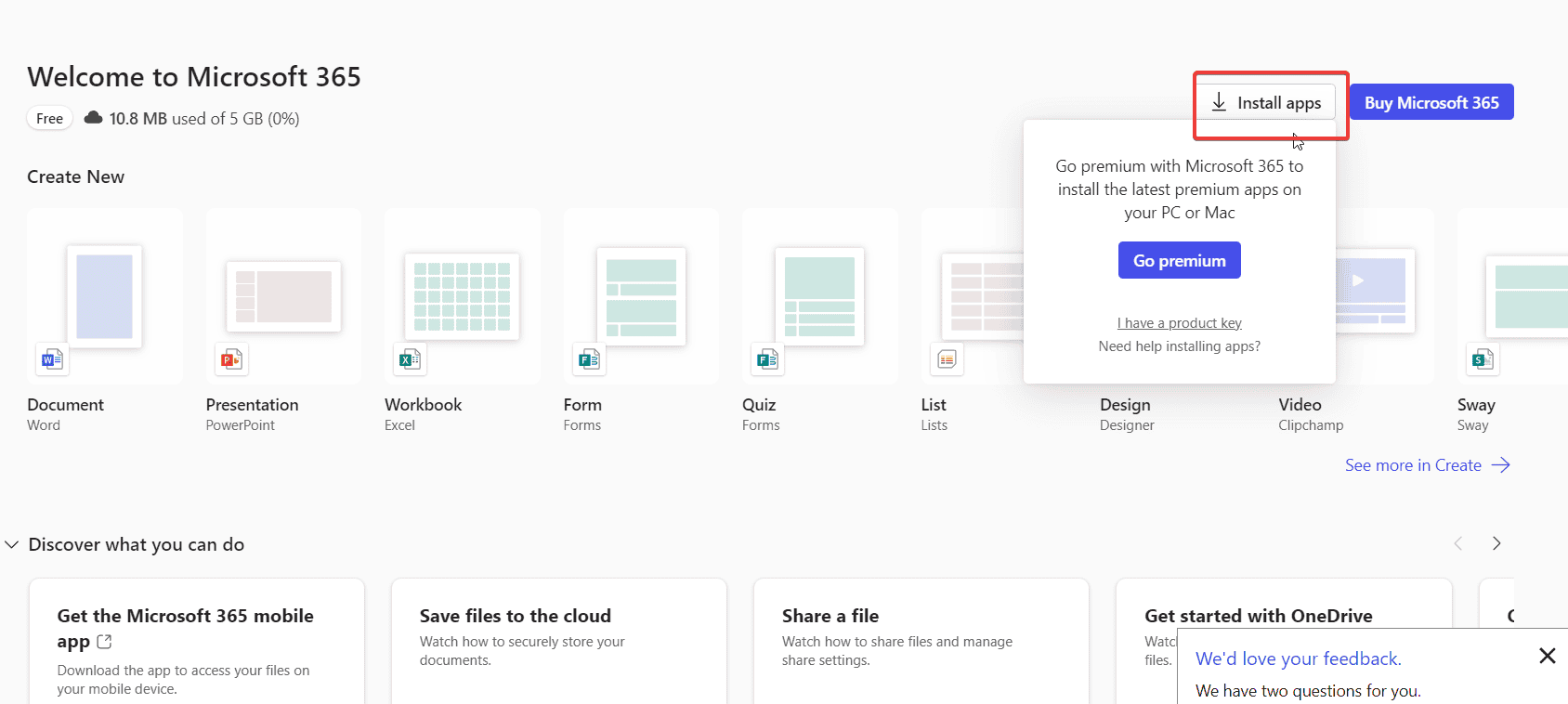
Task: Collapse the Discover what you can do section
Action: click(x=12, y=544)
